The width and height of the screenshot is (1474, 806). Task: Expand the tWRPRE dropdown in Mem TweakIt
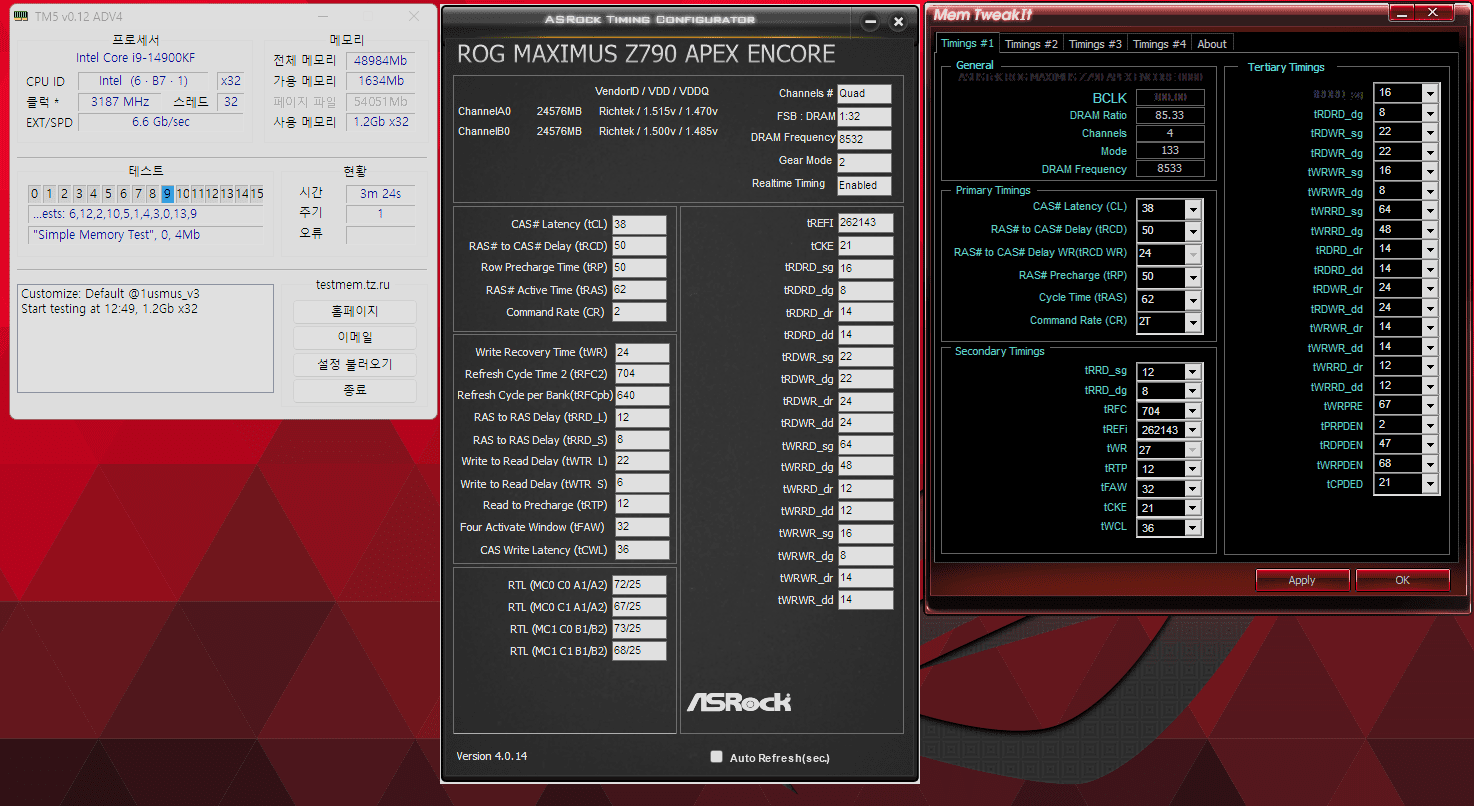pos(1430,406)
